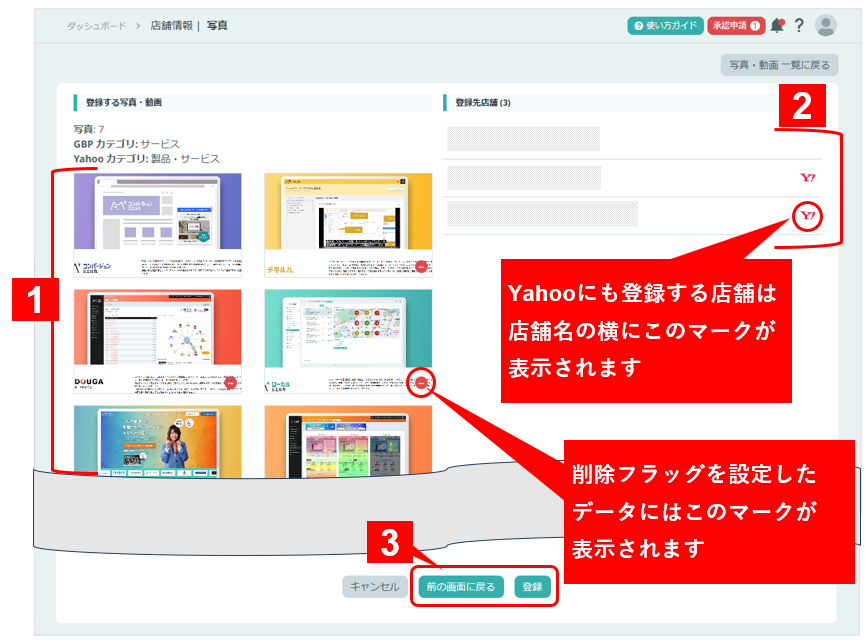Click delete flag icon on DOUGA photo

click(231, 382)
